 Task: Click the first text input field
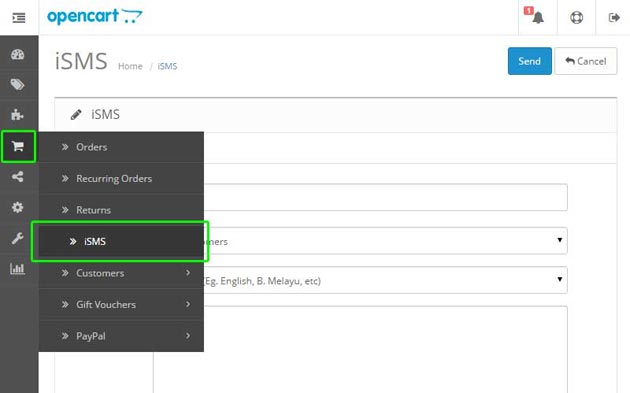pyautogui.click(x=385, y=197)
